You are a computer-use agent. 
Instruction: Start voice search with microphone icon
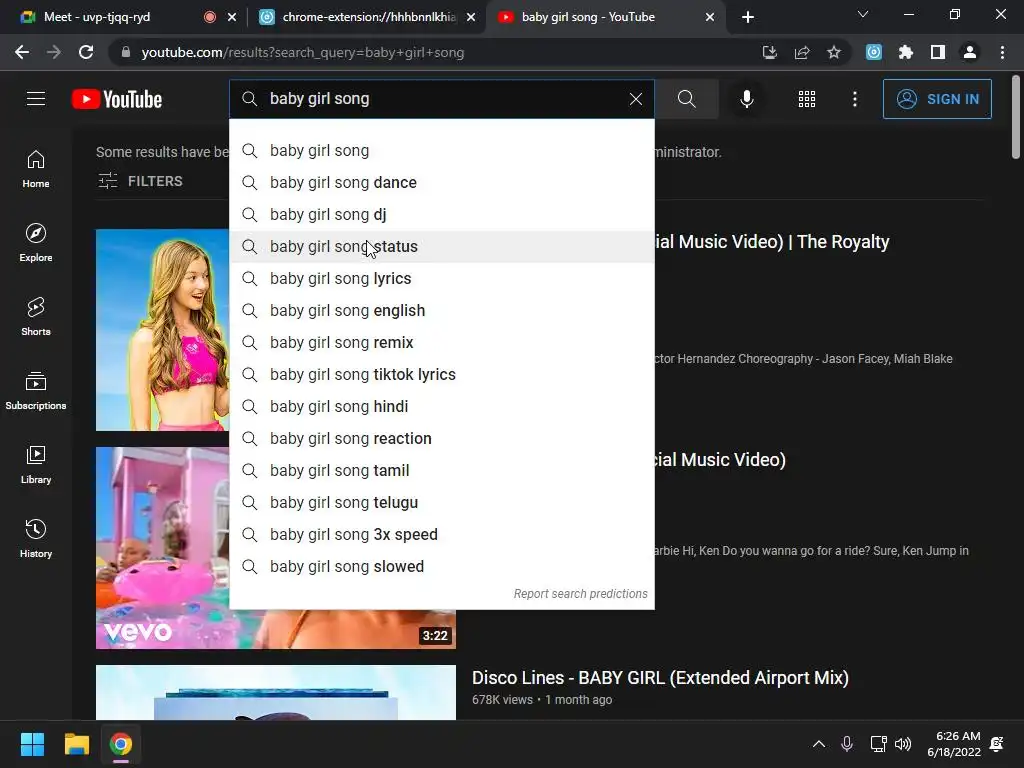746,99
